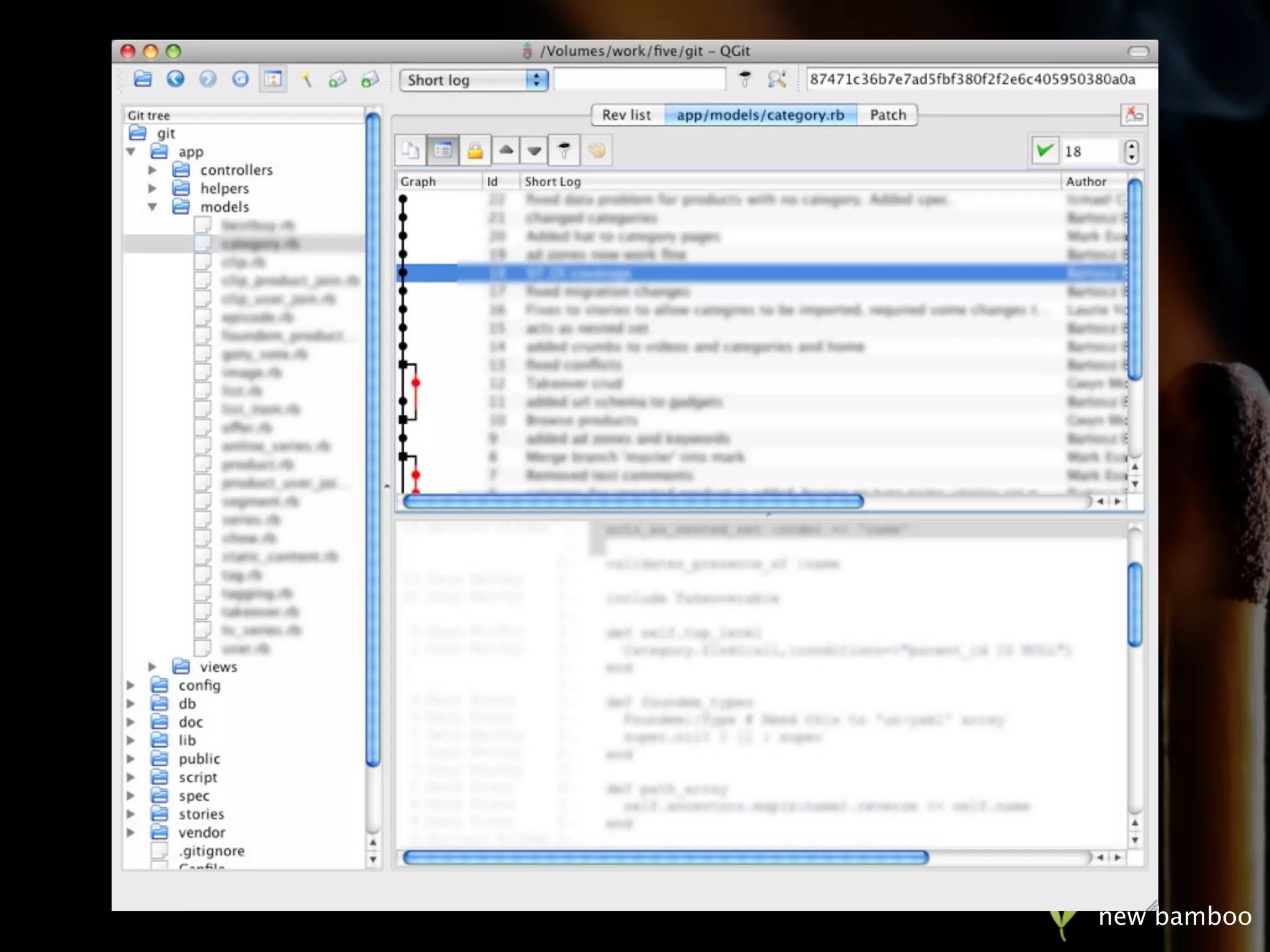Click the up arrow revision button

[x=506, y=151]
